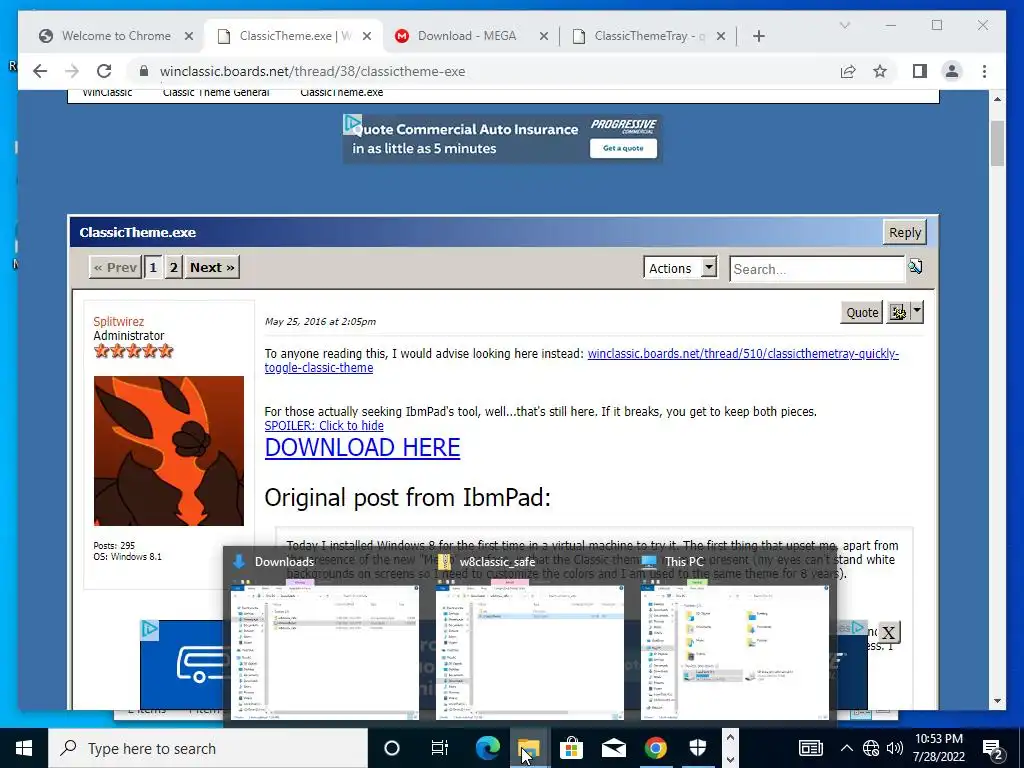Viewport: 1024px width, 768px height.
Task: Close the Download - MEGA tab
Action: pos(543,37)
